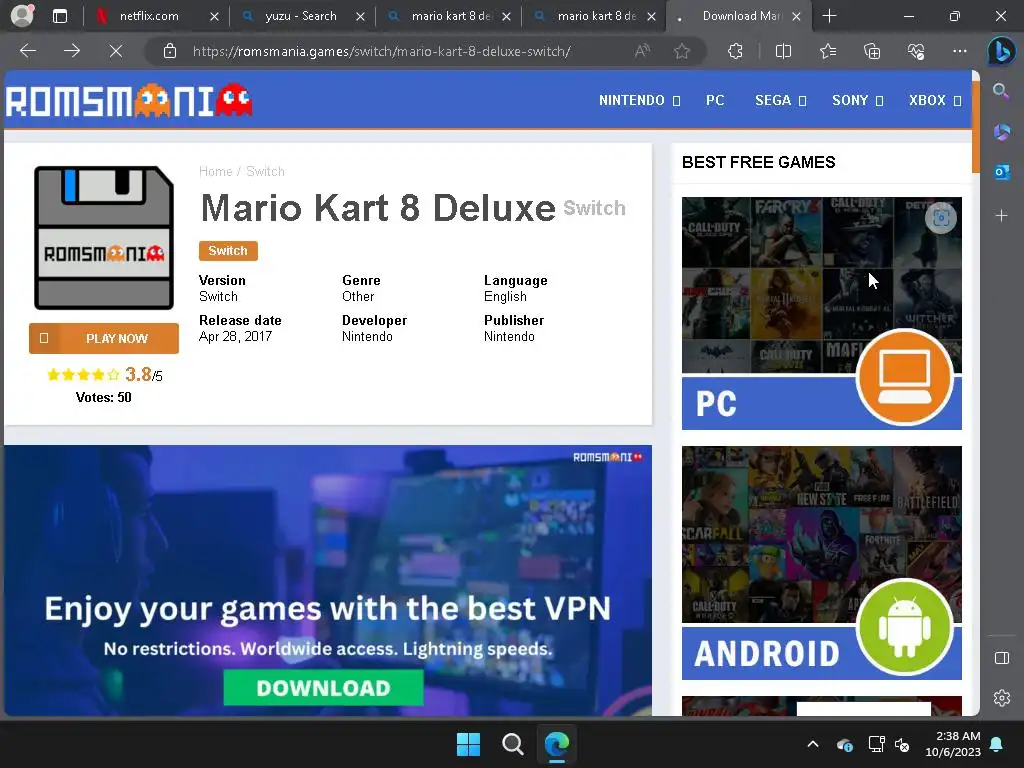Add this page to favorites star

point(682,51)
